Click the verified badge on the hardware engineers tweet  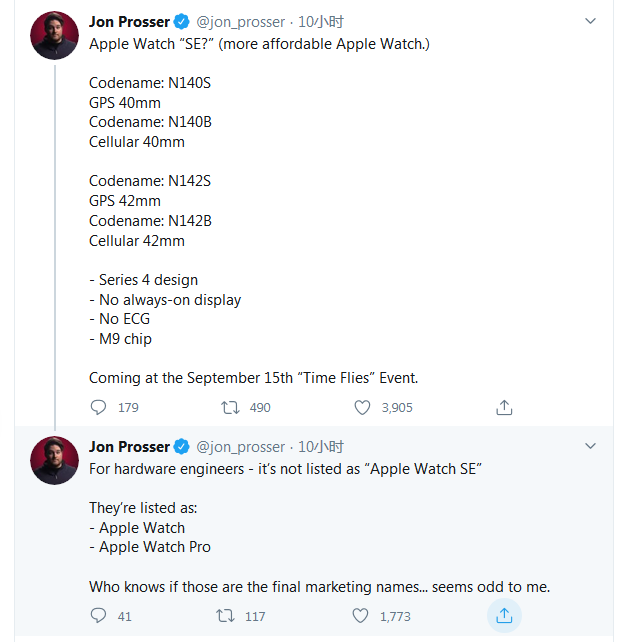(x=182, y=447)
